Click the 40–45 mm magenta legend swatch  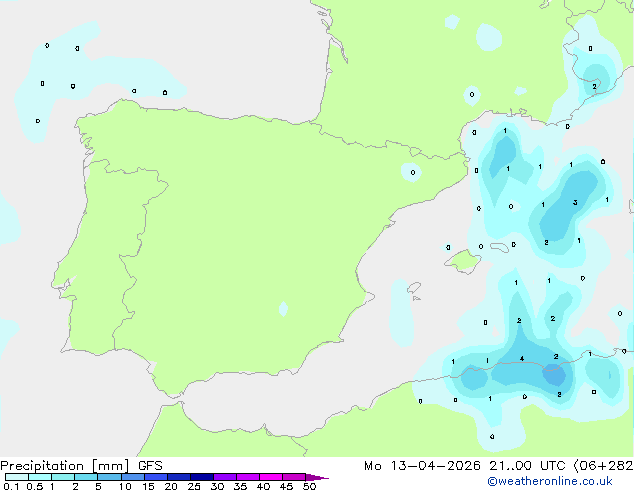tap(271, 477)
